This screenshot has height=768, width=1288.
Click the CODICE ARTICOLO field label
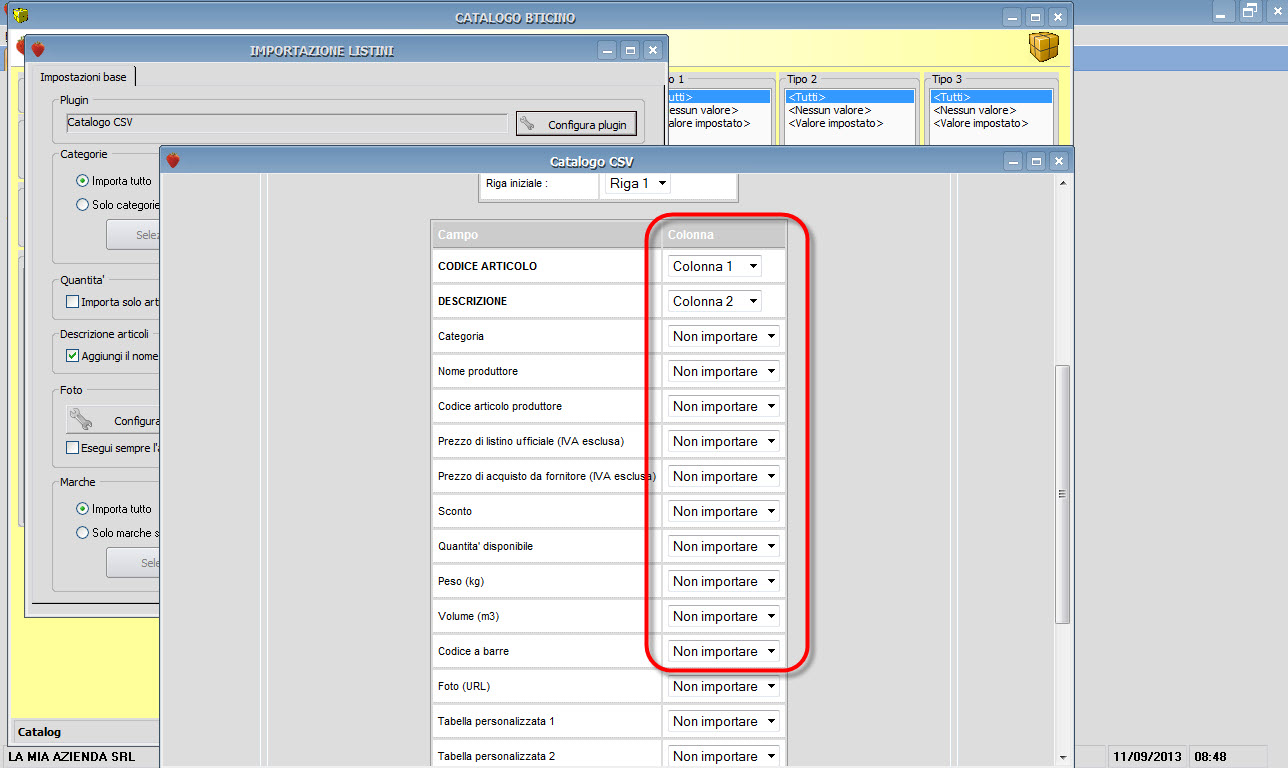(x=488, y=267)
